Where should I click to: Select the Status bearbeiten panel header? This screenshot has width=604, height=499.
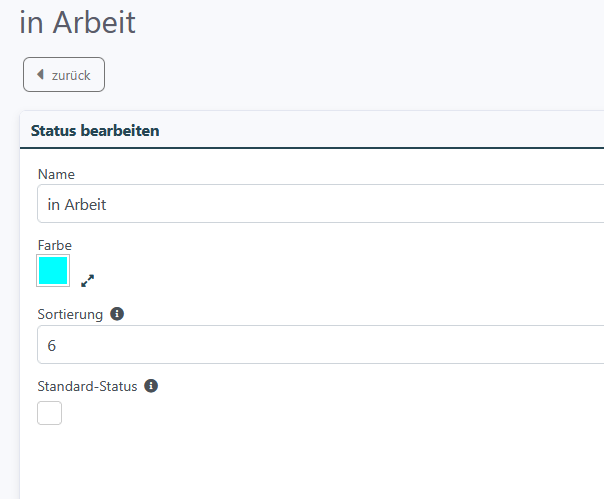point(312,131)
